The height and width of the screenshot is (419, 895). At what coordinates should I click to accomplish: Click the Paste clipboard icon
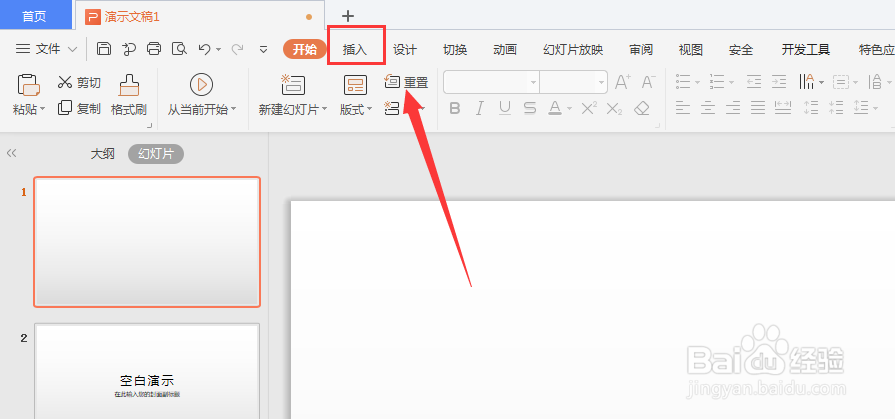click(29, 85)
